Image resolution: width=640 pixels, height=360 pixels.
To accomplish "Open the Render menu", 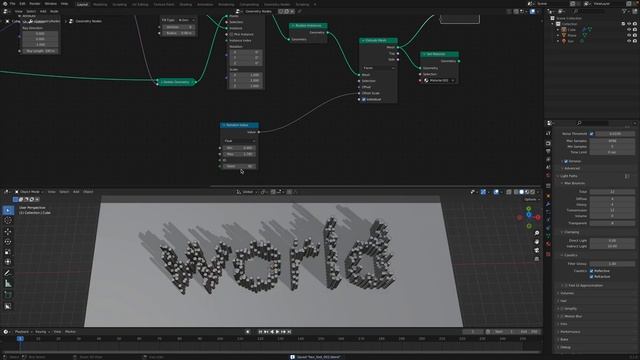I will [x=35, y=4].
